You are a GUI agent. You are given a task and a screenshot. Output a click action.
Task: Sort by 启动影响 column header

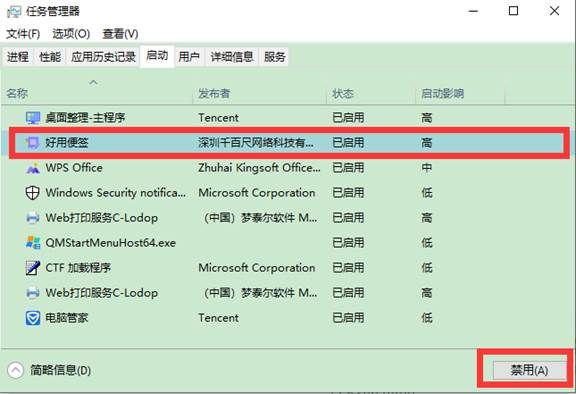[442, 94]
